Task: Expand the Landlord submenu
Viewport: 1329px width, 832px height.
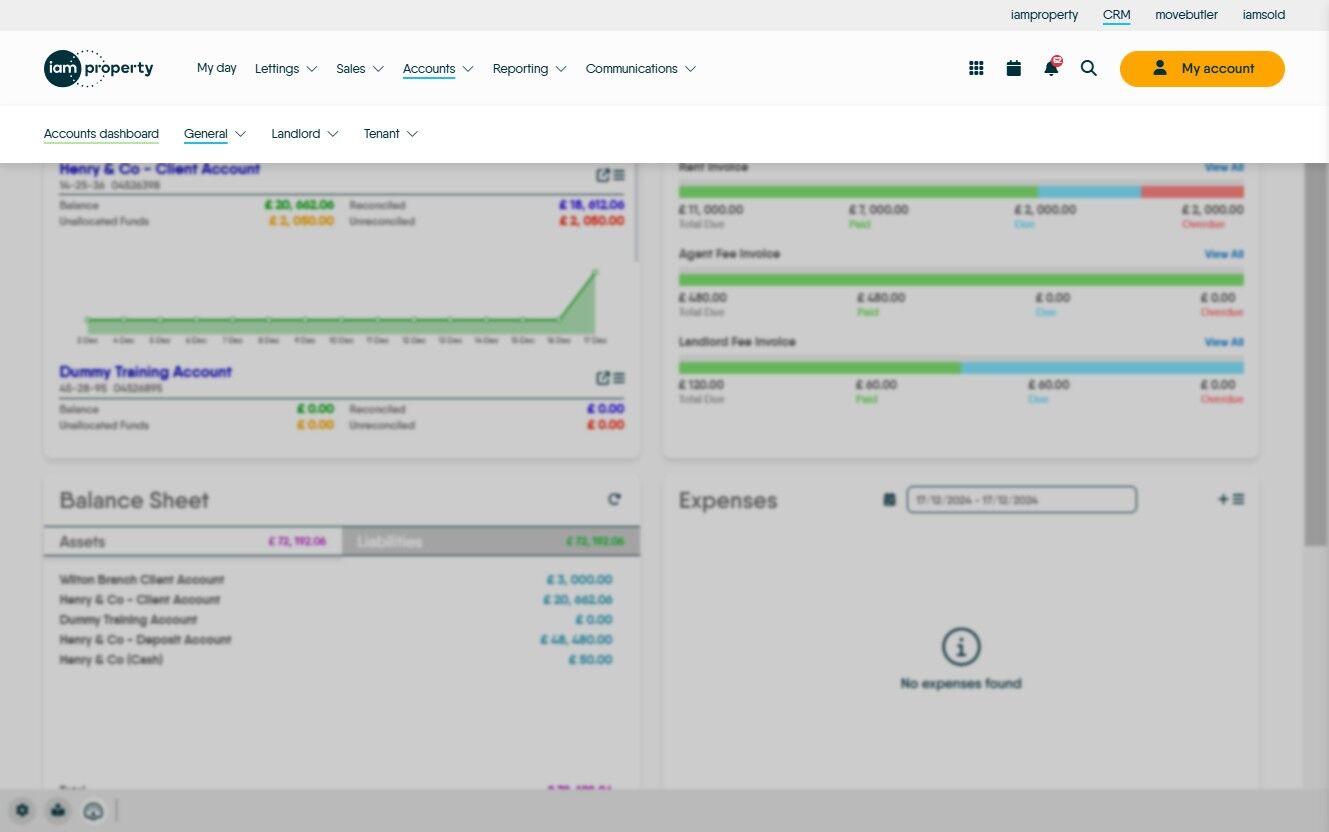Action: pyautogui.click(x=305, y=134)
